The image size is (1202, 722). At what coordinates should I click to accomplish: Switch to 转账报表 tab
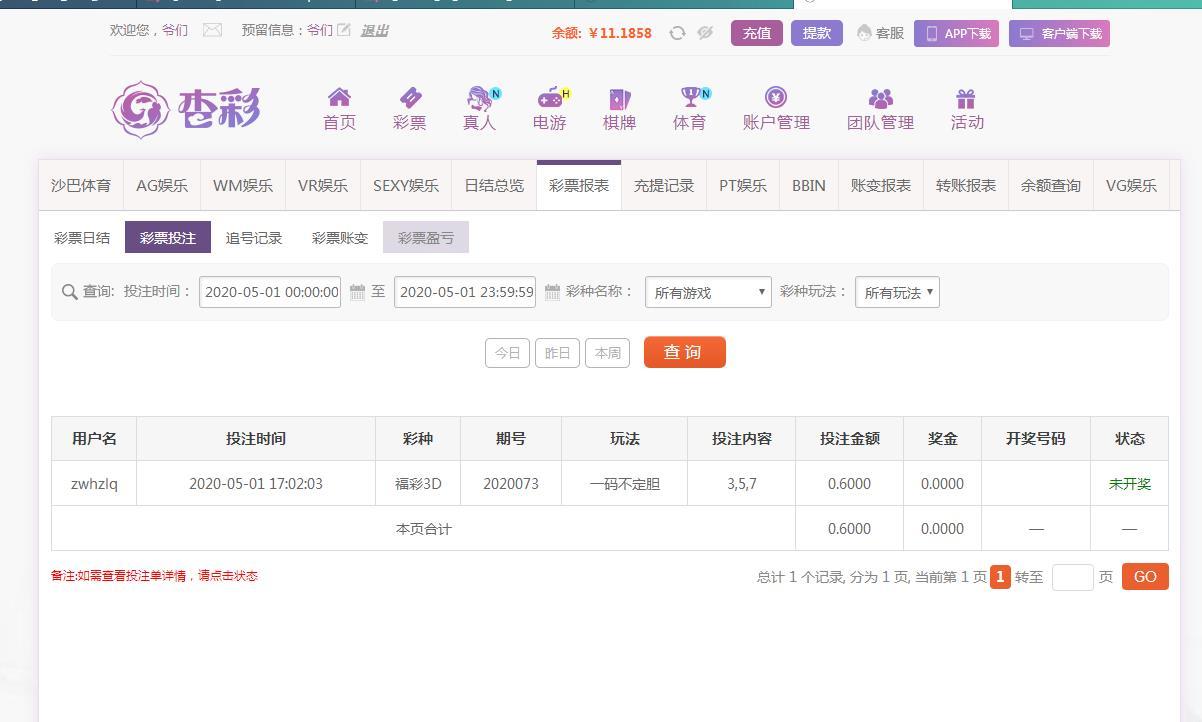click(x=966, y=185)
